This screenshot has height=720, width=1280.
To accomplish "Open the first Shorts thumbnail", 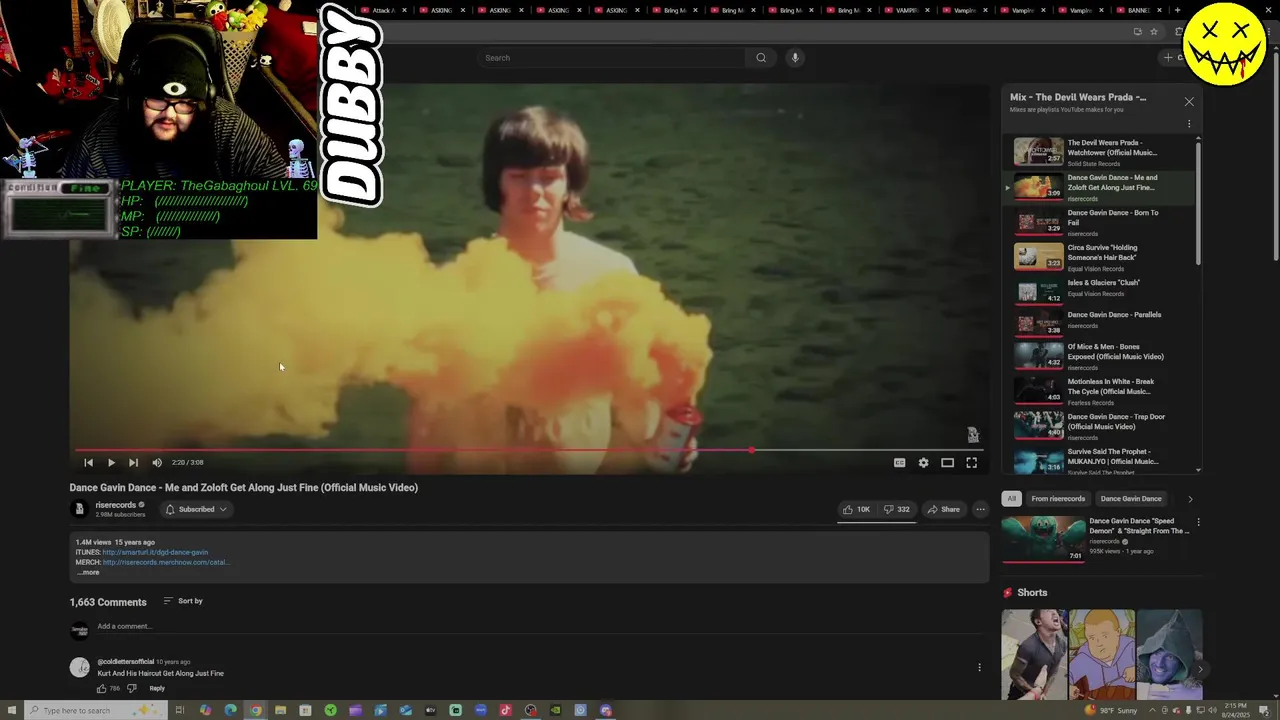I will tap(1034, 655).
